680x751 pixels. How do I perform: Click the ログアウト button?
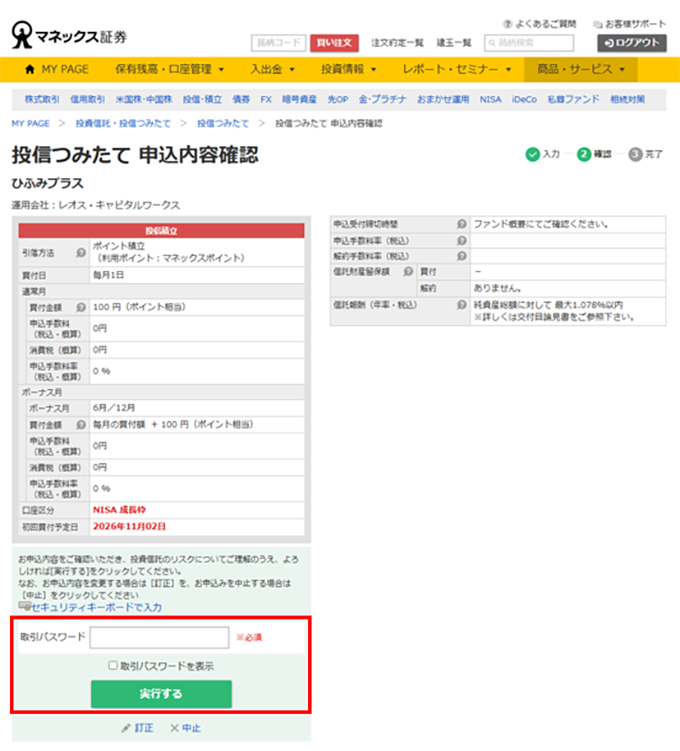click(x=632, y=43)
